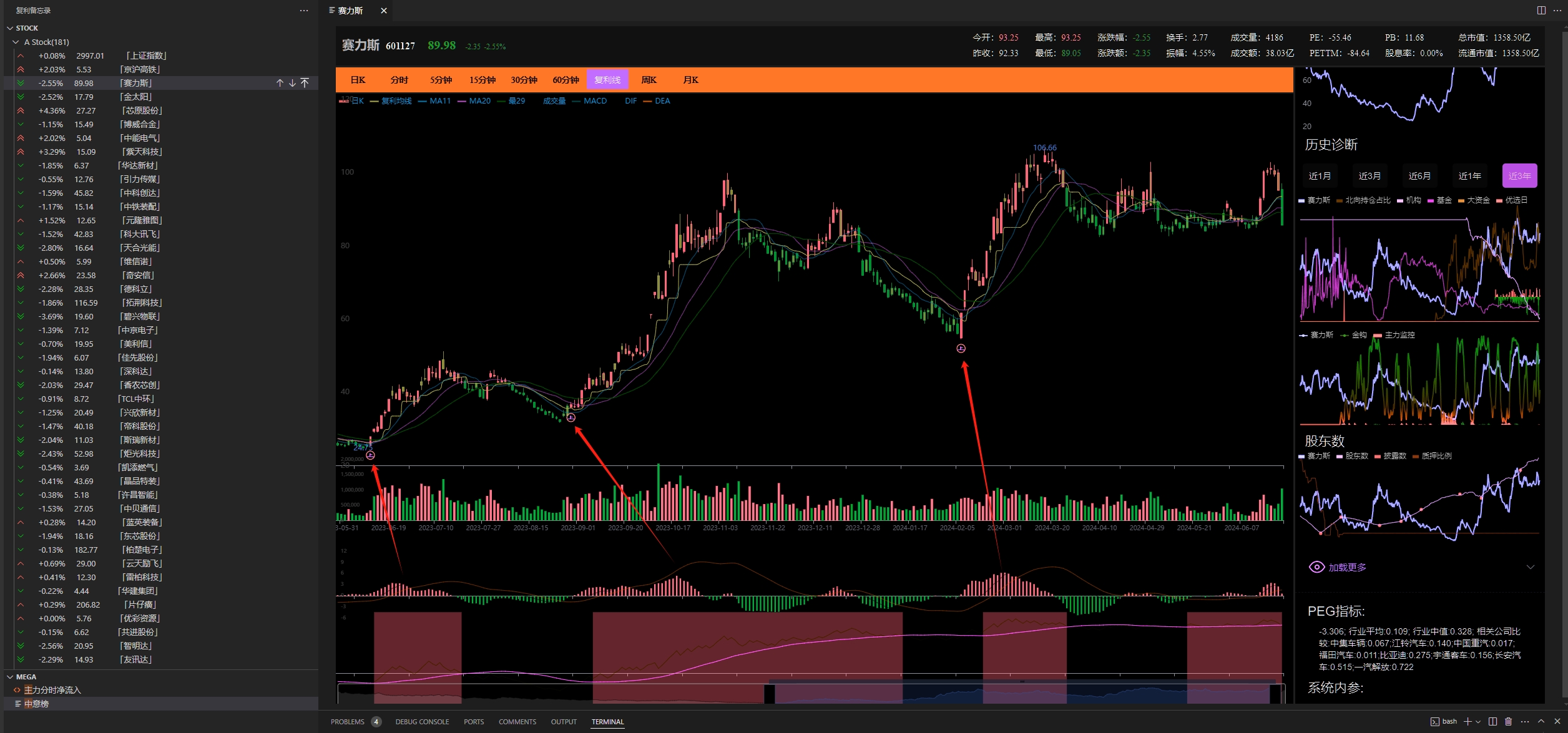Move 赛力斯 stock up one position
This screenshot has height=733, width=1568.
280,83
